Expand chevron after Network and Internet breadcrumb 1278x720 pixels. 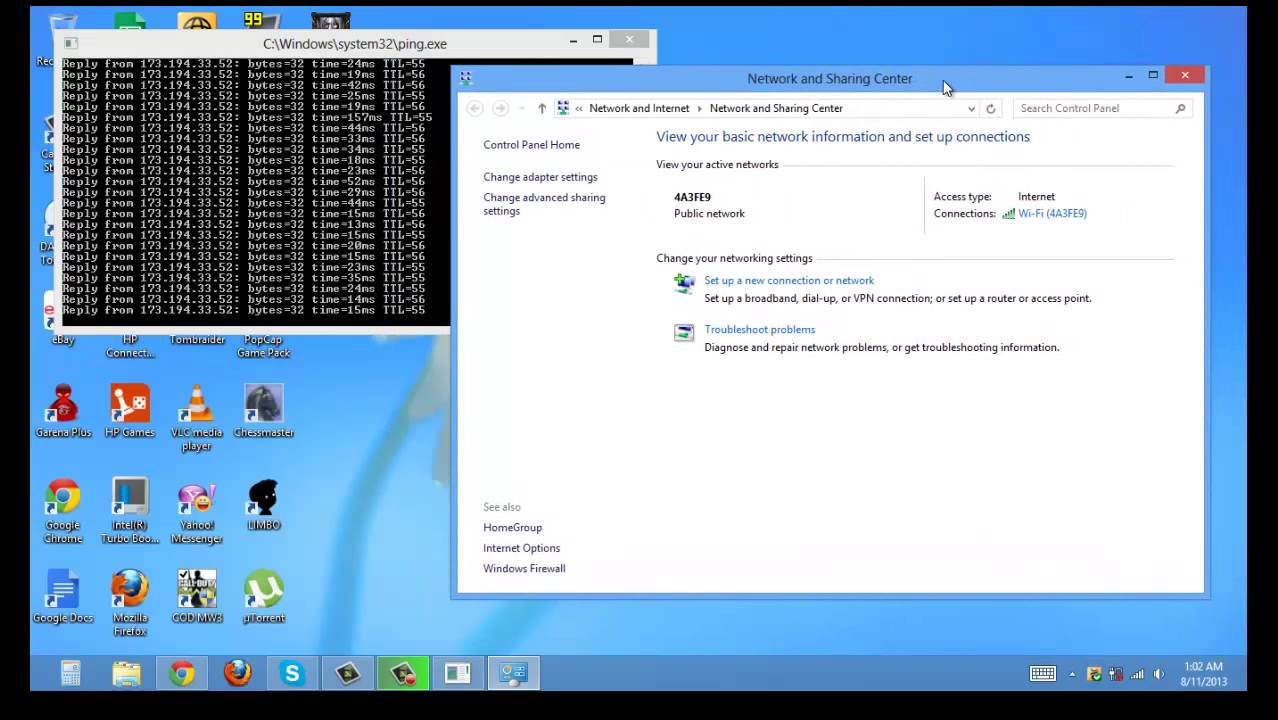[x=700, y=108]
